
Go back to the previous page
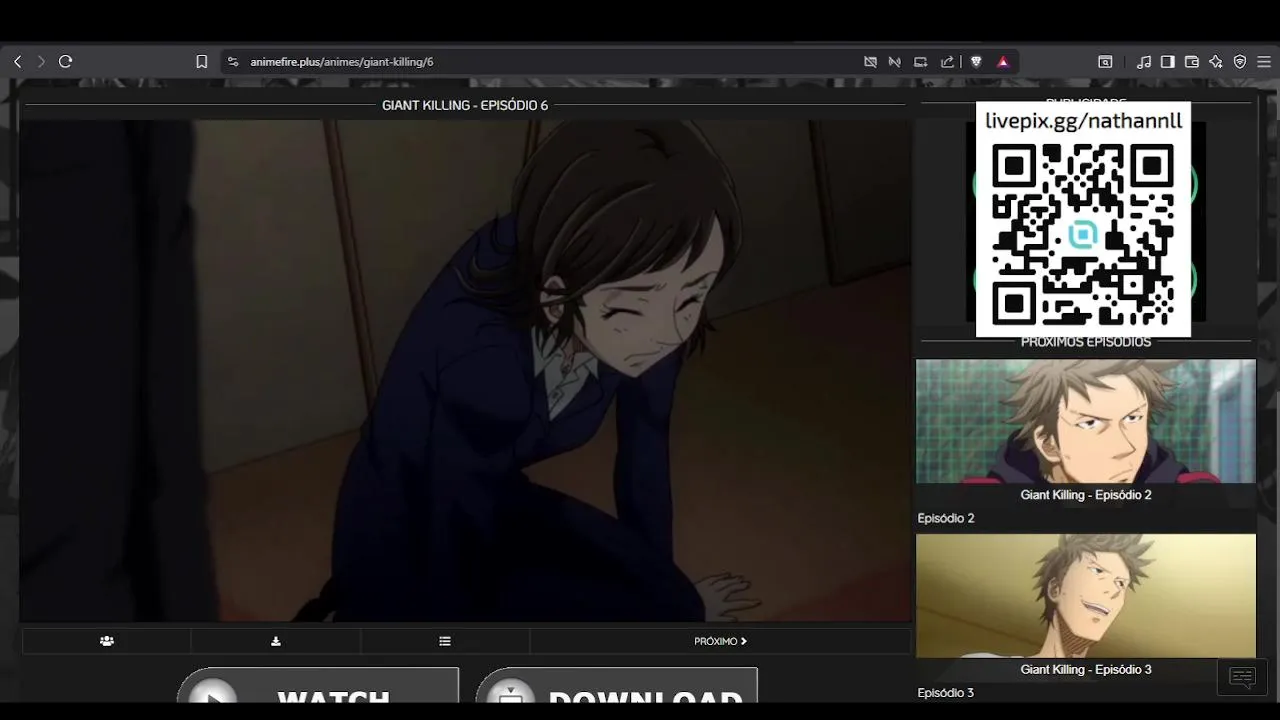coord(17,62)
